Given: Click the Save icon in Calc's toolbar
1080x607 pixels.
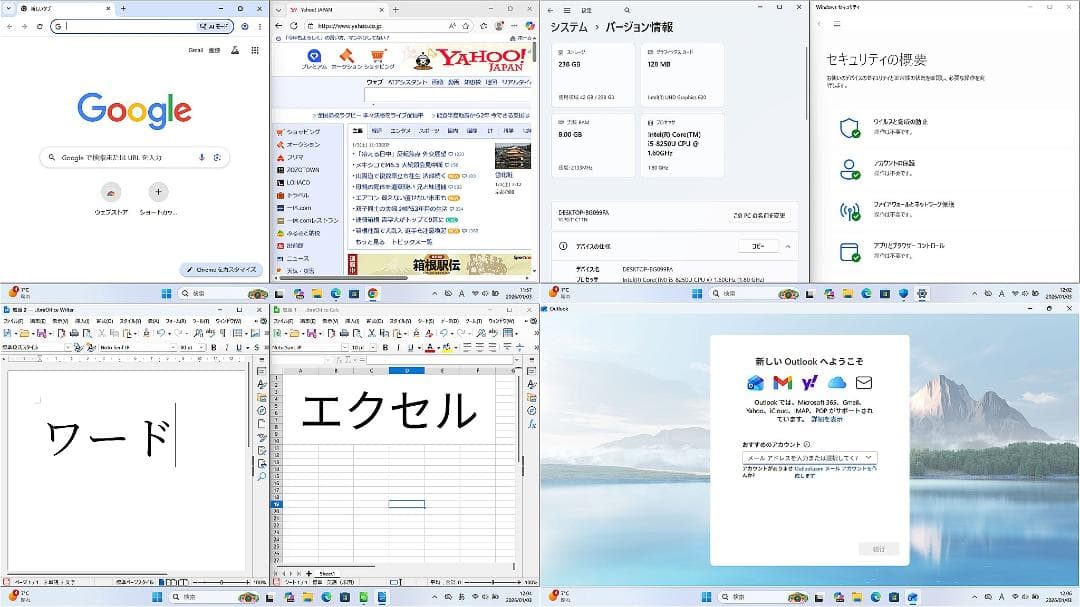Looking at the screenshot, I should [311, 332].
